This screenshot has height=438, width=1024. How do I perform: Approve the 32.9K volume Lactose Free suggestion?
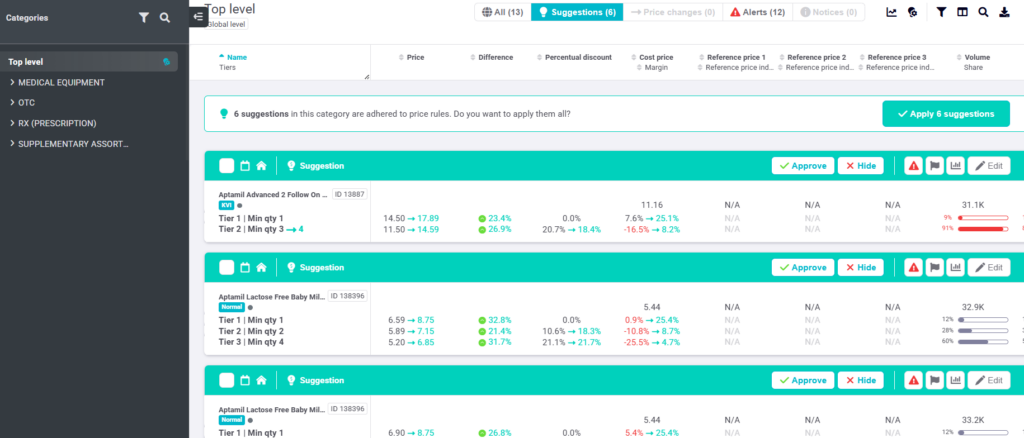click(803, 268)
